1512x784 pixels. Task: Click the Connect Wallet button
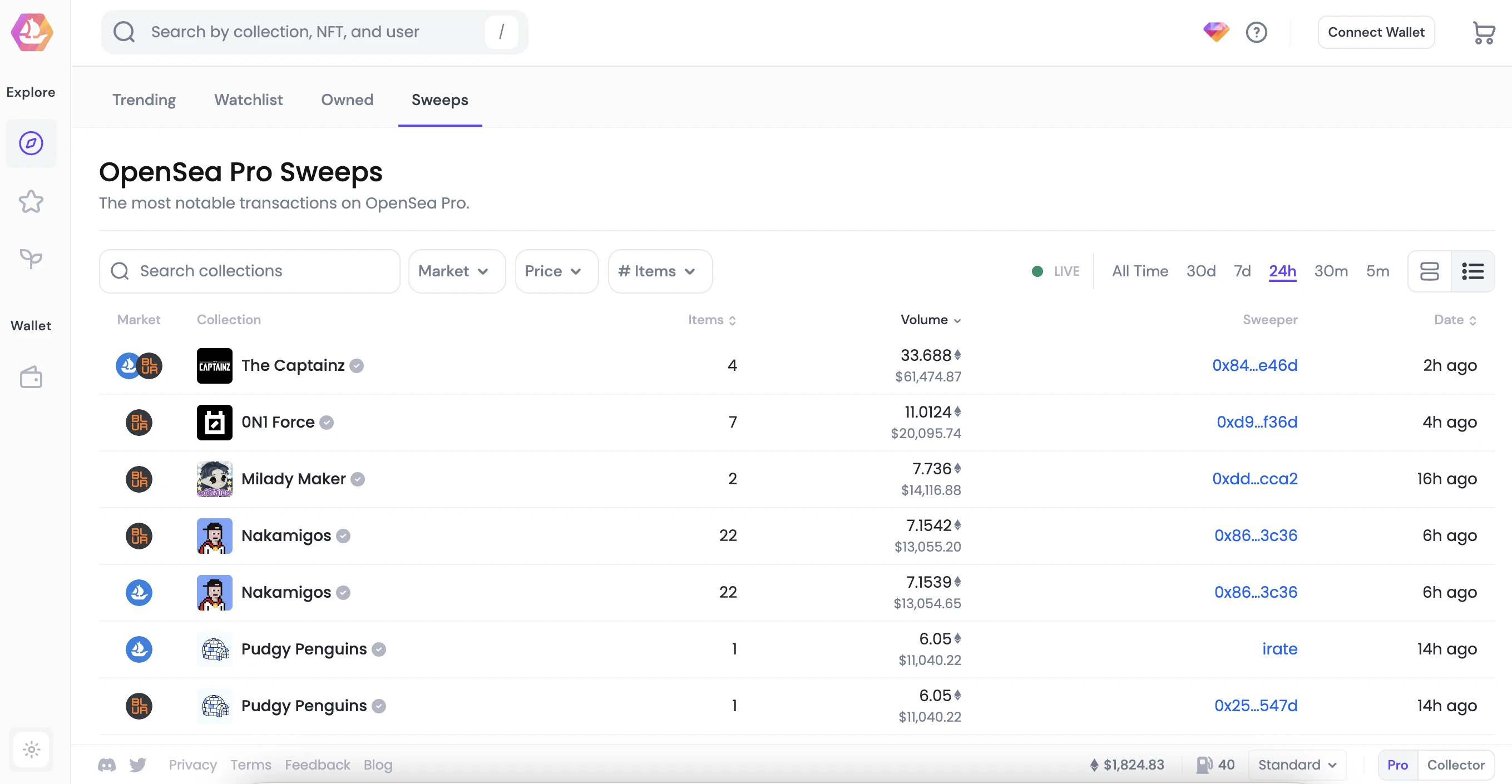(x=1375, y=32)
